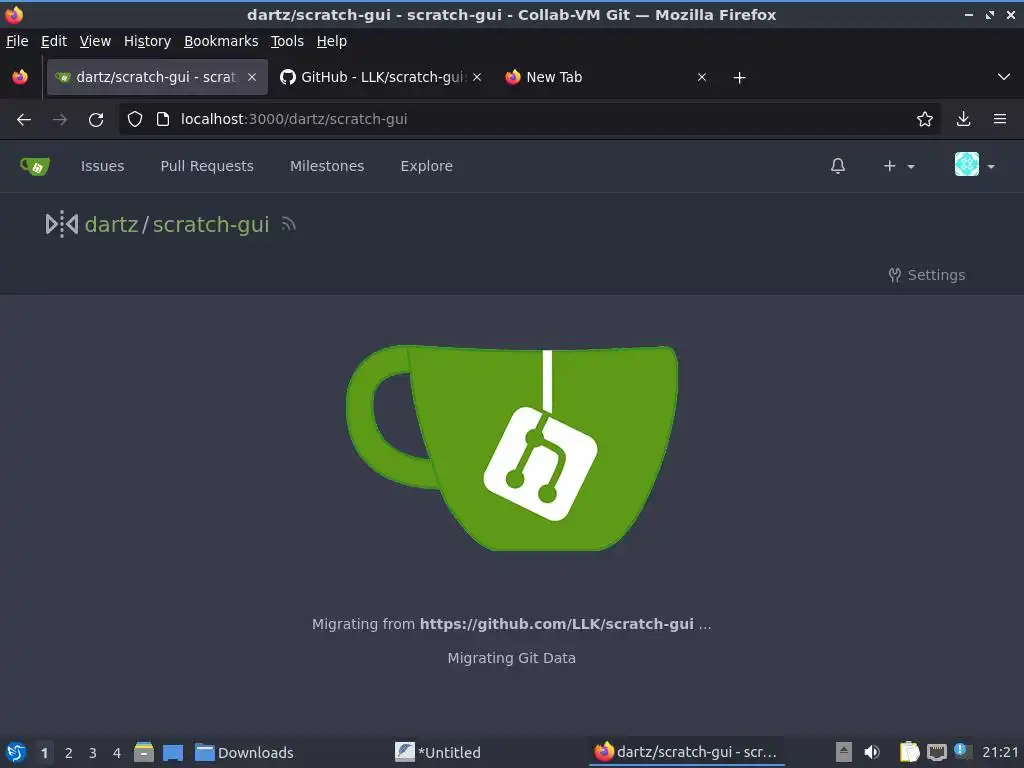Reload the current page
The width and height of the screenshot is (1024, 768).
[96, 120]
